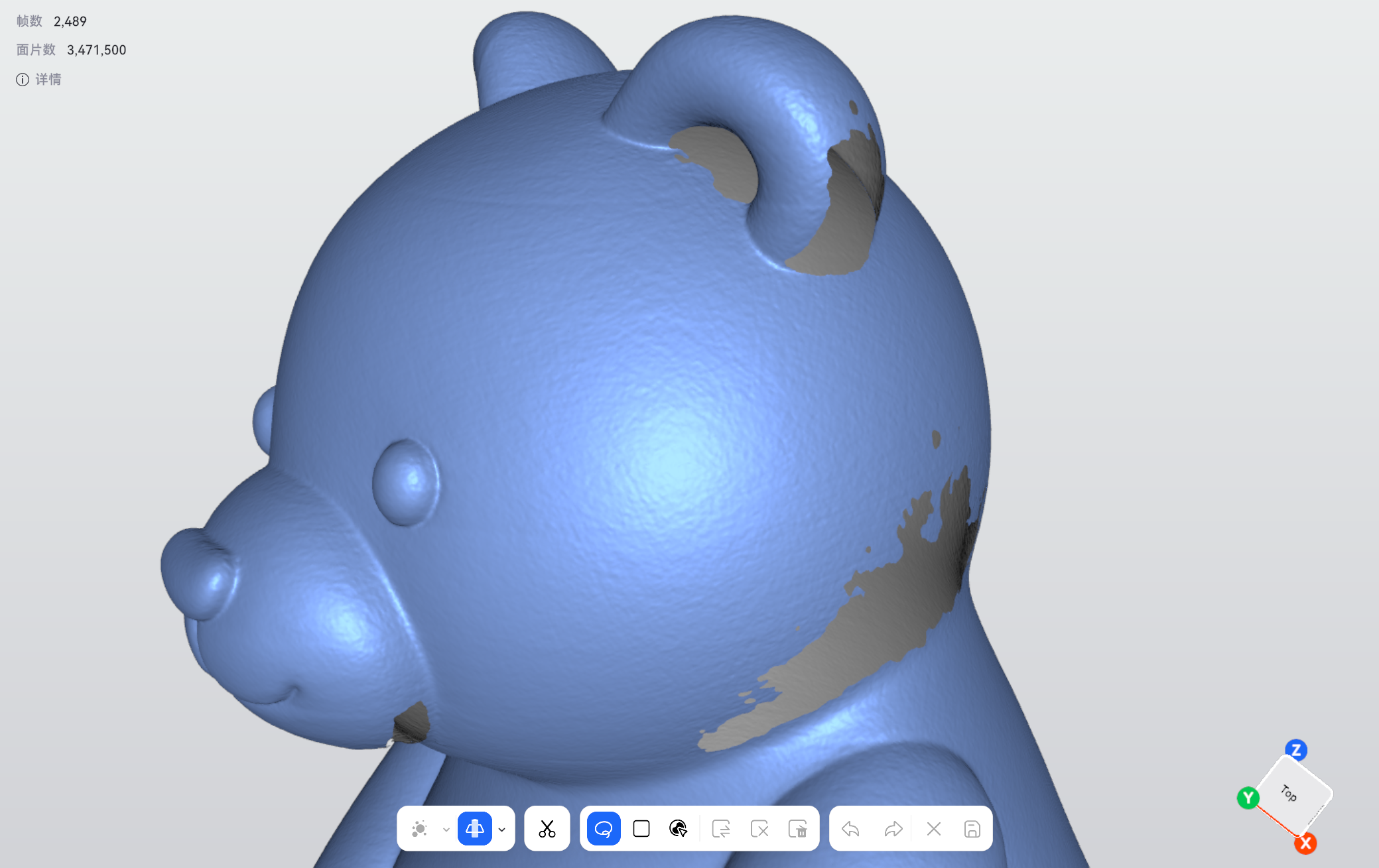Clear the current selection
Screen dimensions: 1379x868
(x=759, y=829)
